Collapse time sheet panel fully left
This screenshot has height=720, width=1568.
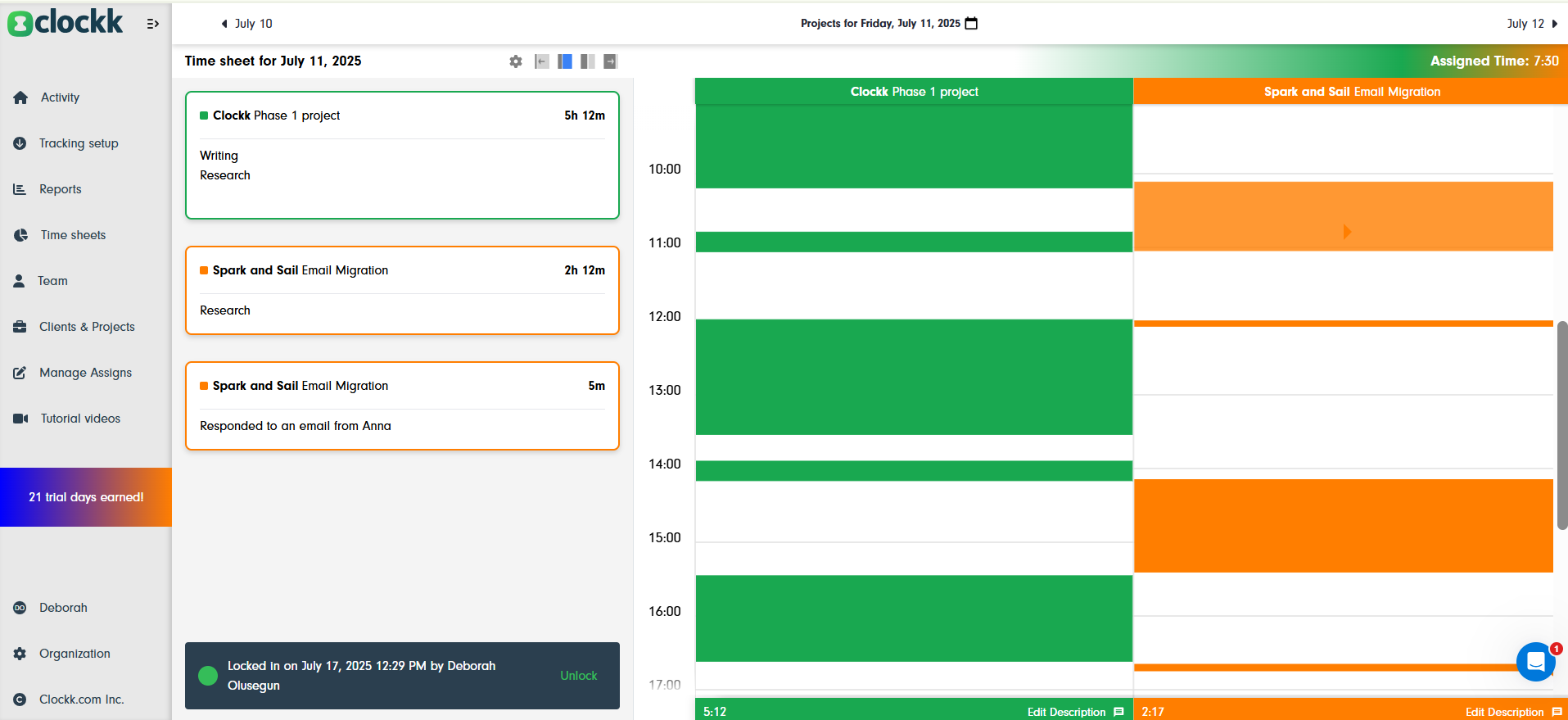pos(541,61)
